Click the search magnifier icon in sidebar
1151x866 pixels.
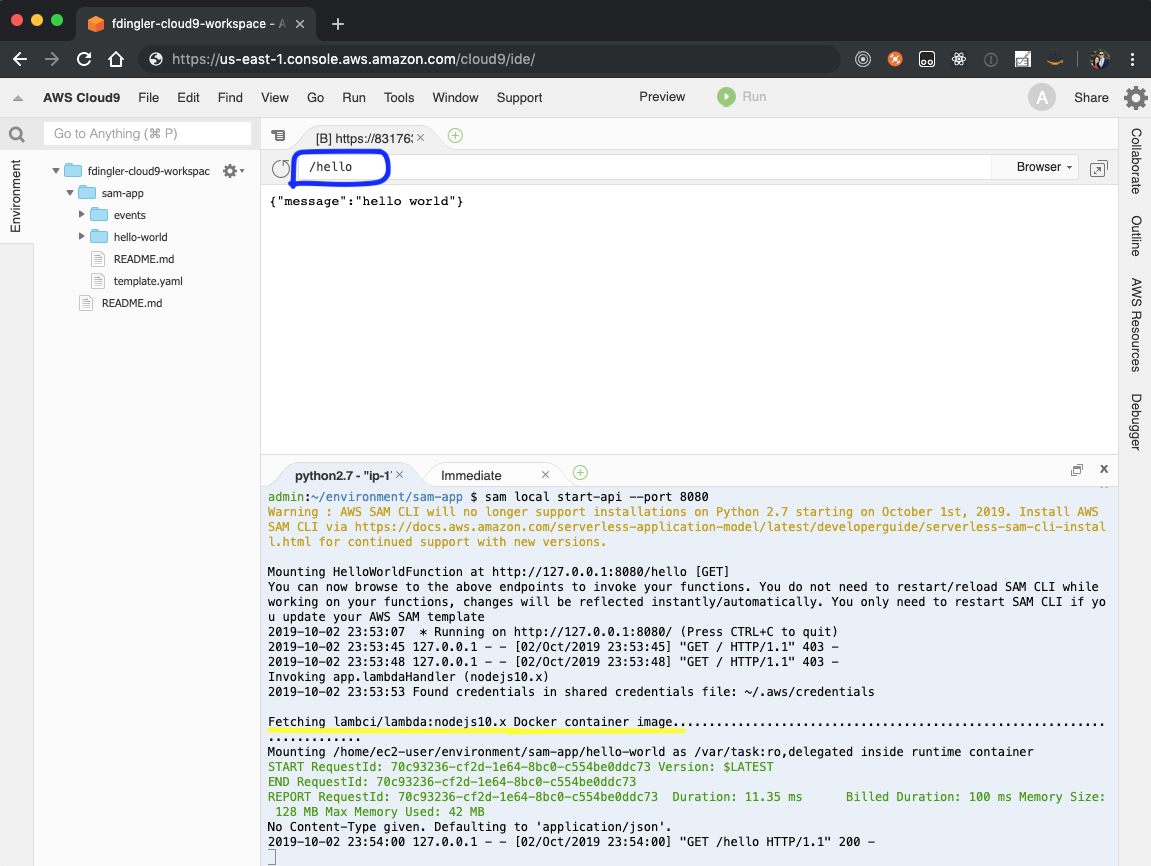pos(16,134)
